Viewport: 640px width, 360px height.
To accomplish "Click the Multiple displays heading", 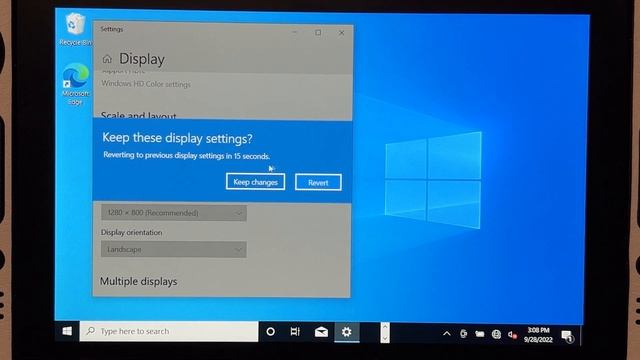I will tap(138, 282).
